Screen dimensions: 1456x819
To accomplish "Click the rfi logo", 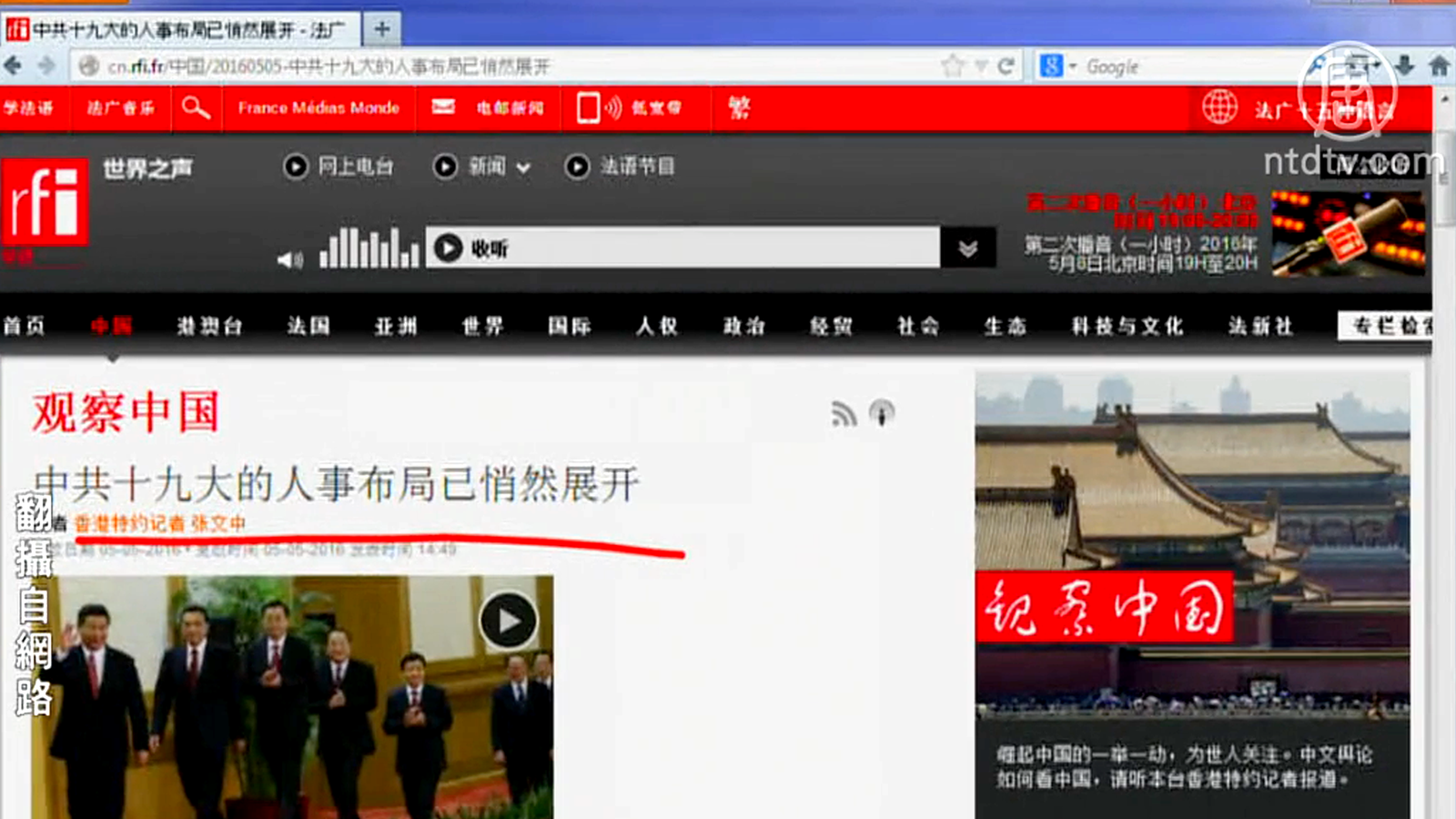I will [45, 202].
